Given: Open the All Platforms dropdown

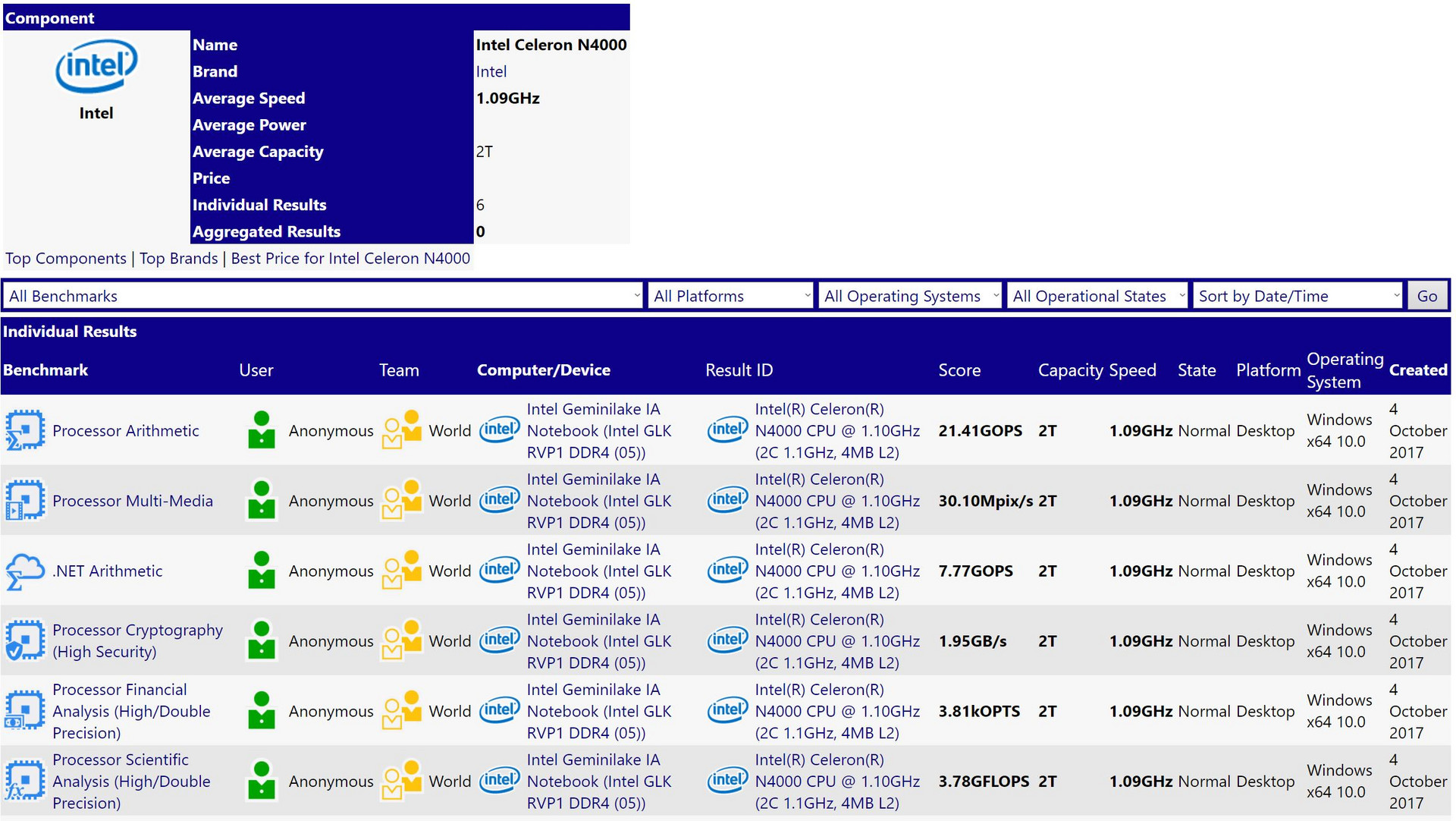Looking at the screenshot, I should click(732, 296).
